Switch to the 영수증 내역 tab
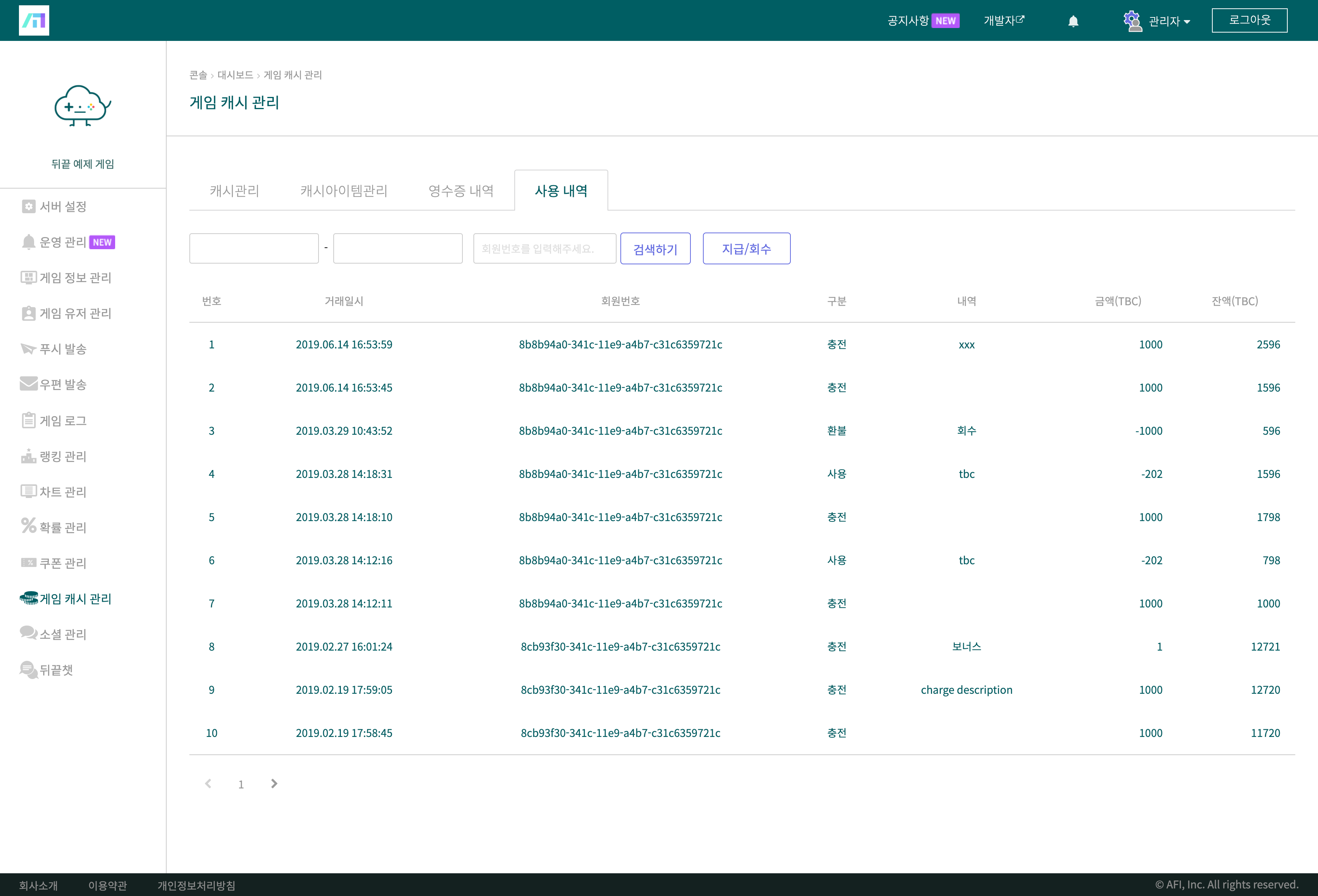Screen dimensions: 1318x896 [461, 190]
